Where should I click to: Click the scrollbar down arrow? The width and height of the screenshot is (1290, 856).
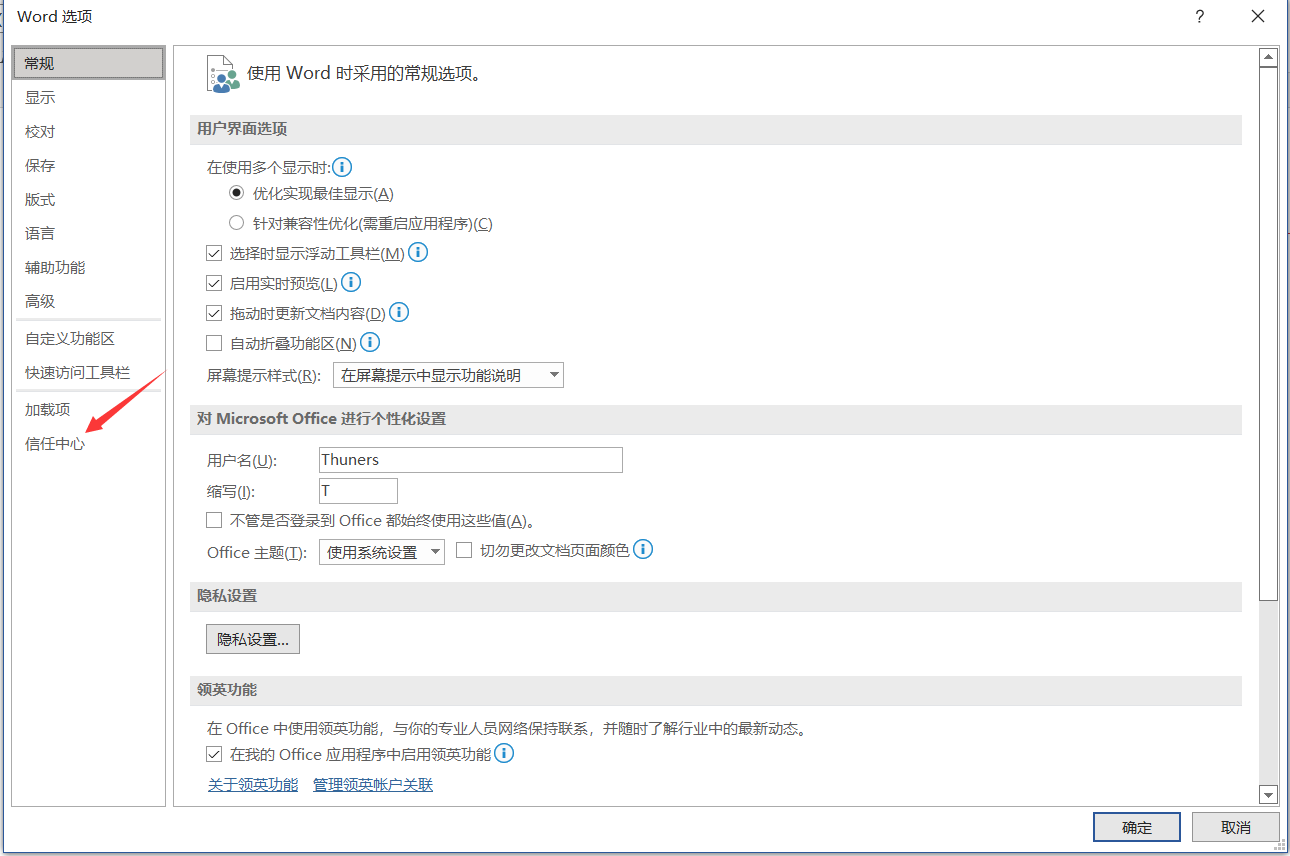(x=1268, y=795)
